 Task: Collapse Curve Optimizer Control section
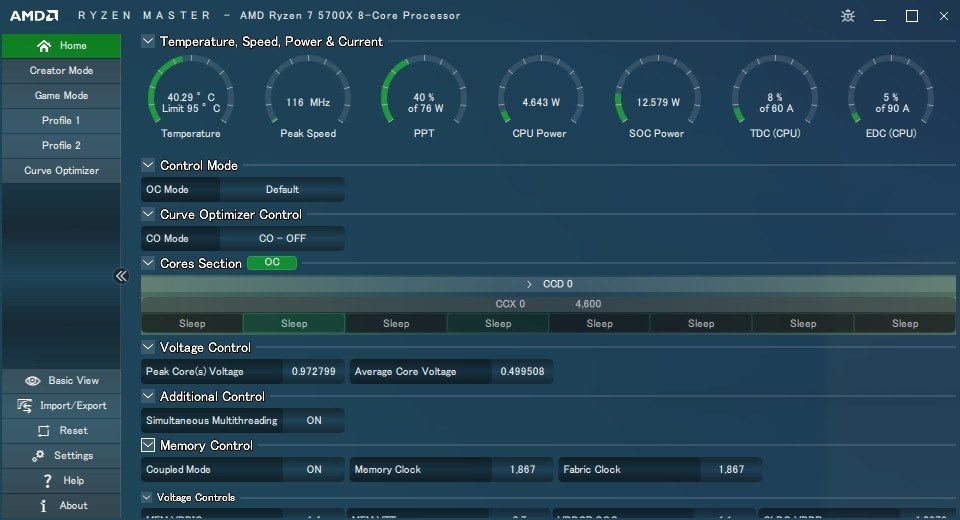coord(148,214)
